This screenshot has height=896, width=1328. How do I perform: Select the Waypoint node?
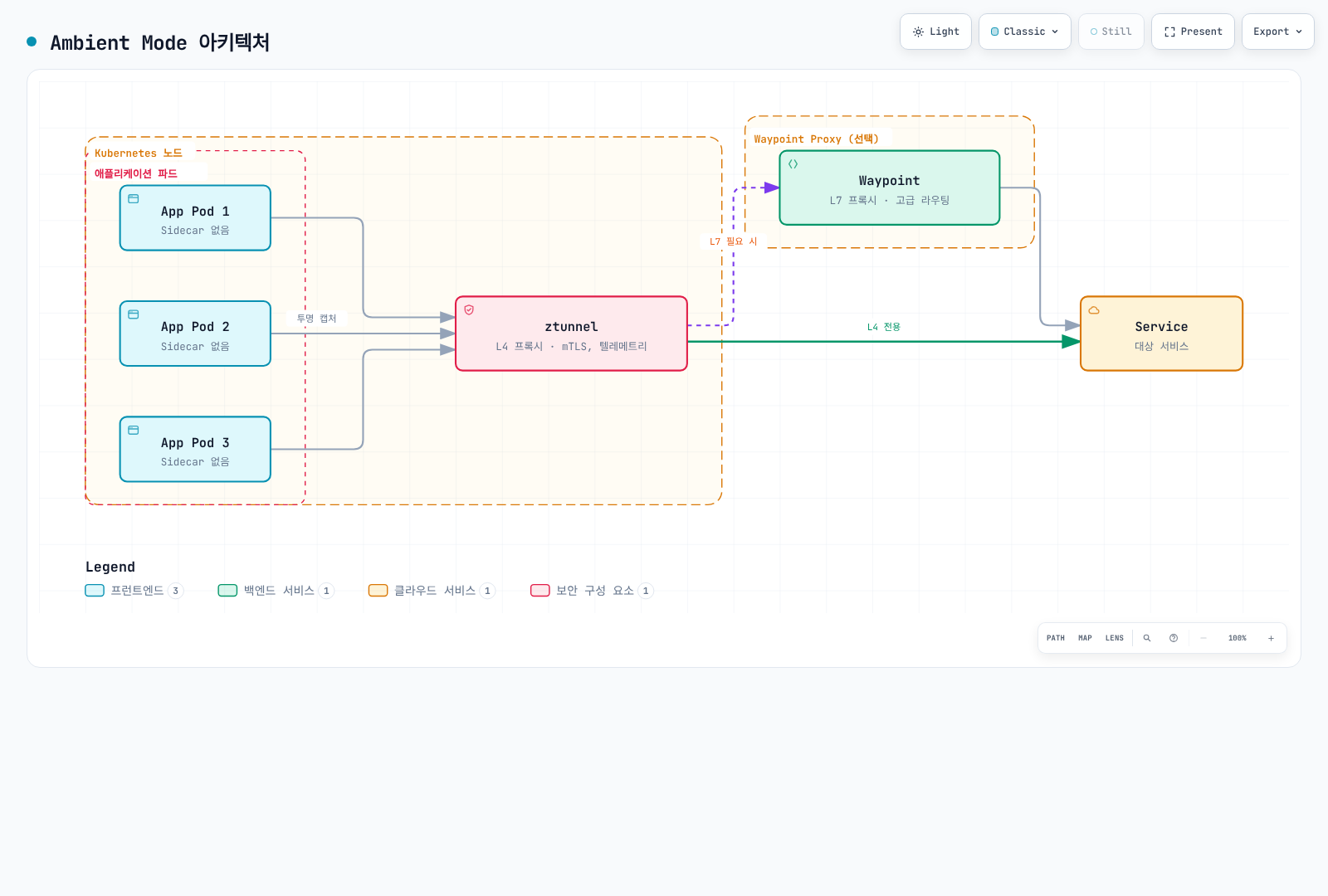tap(889, 187)
